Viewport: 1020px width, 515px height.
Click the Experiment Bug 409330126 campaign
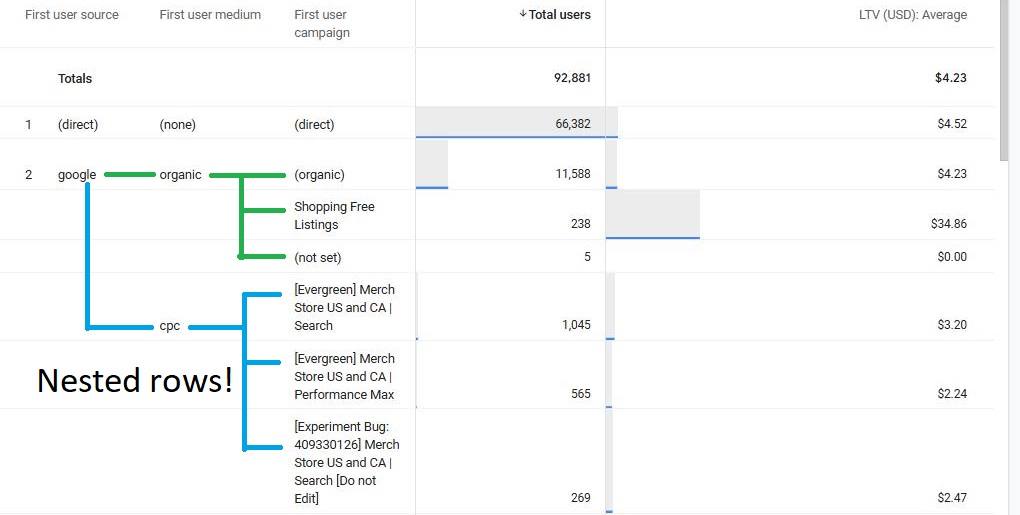point(346,462)
